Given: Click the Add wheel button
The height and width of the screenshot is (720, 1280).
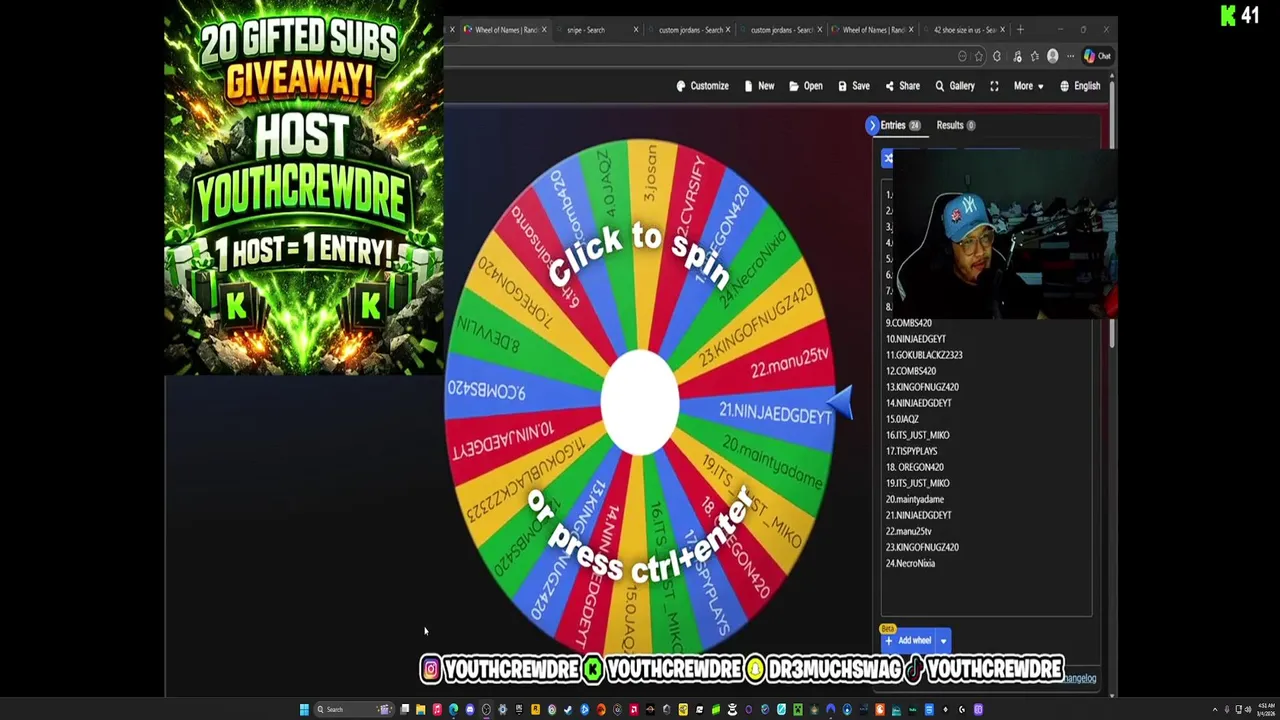Looking at the screenshot, I should coord(908,641).
